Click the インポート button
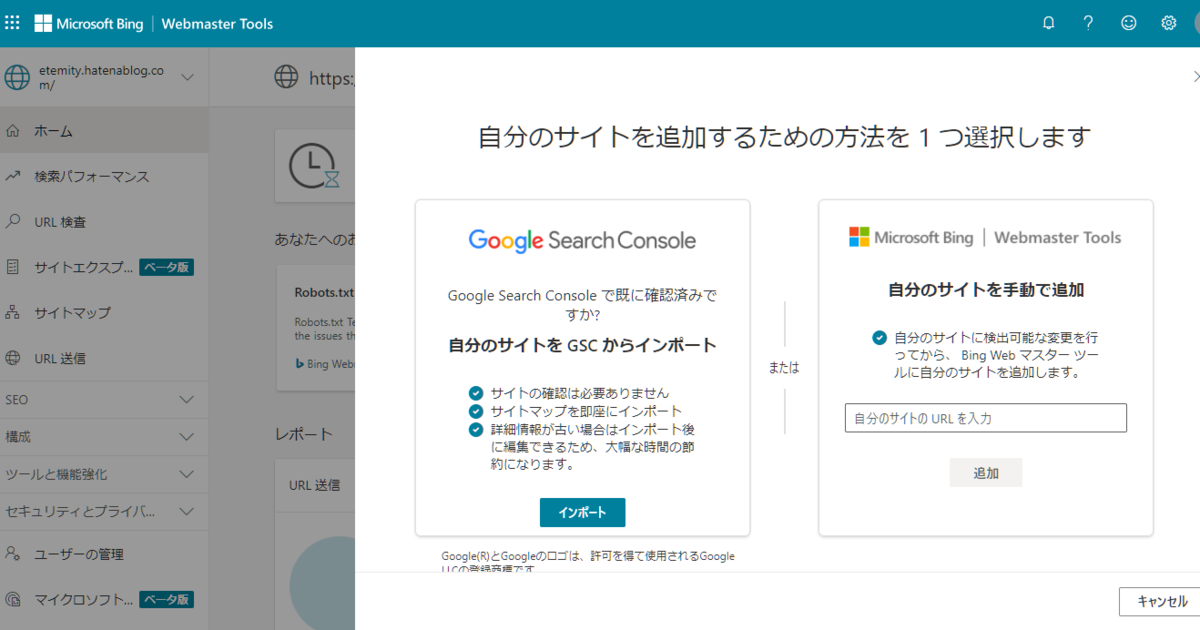This screenshot has width=1200, height=630. point(582,512)
